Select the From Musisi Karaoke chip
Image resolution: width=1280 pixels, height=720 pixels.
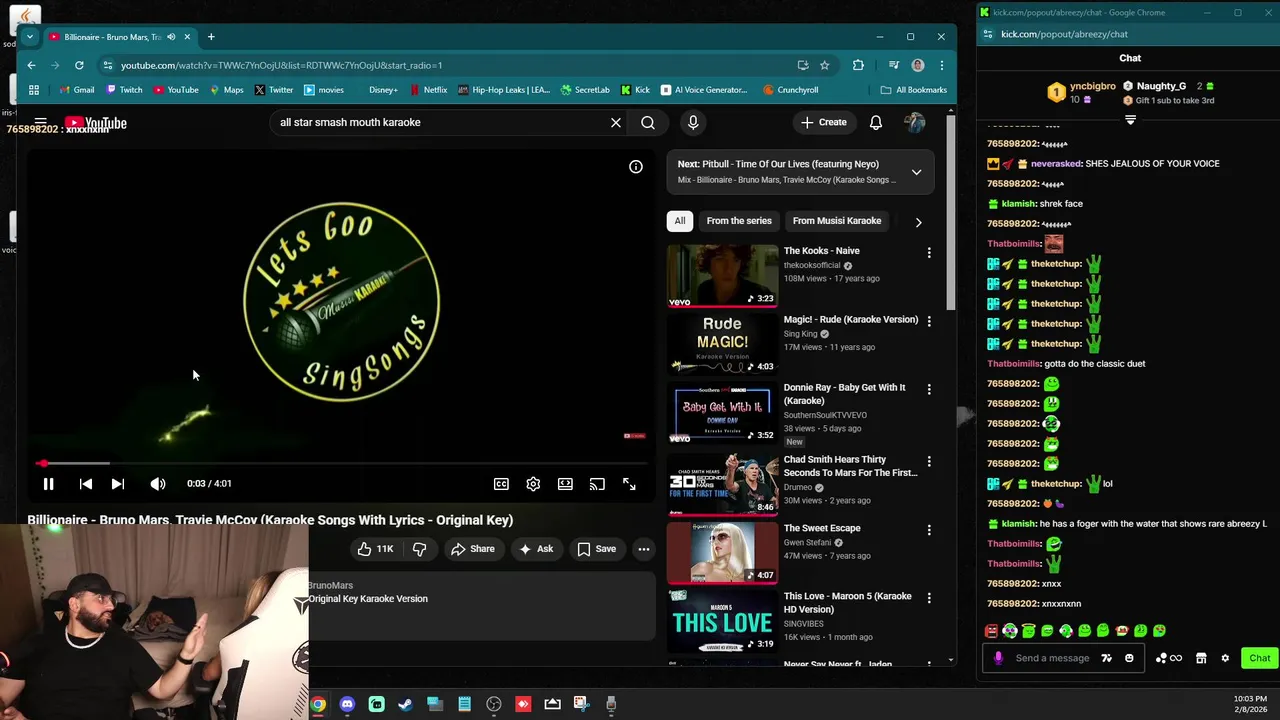pyautogui.click(x=837, y=221)
